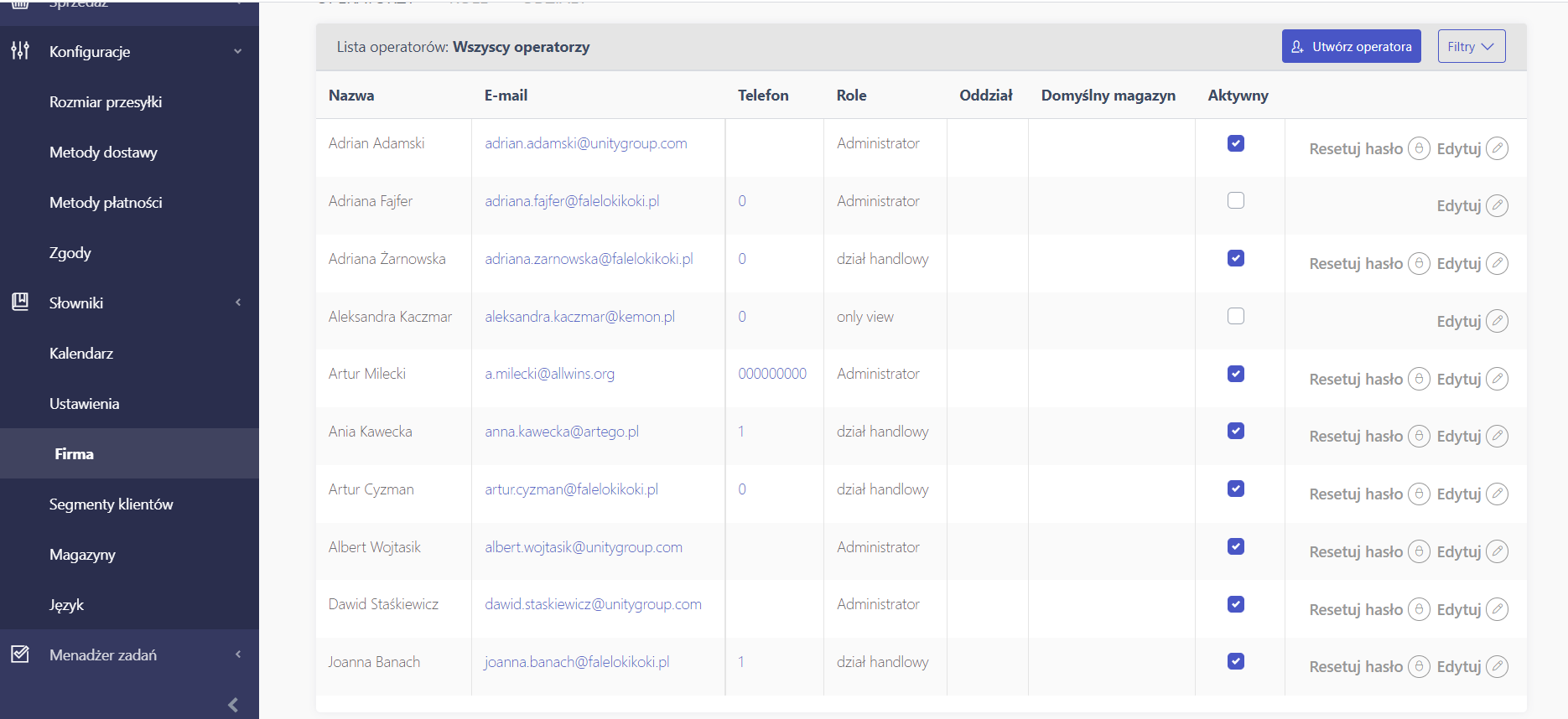
Task: Click pencil icon for Albert Wojtasik
Action: (1498, 551)
